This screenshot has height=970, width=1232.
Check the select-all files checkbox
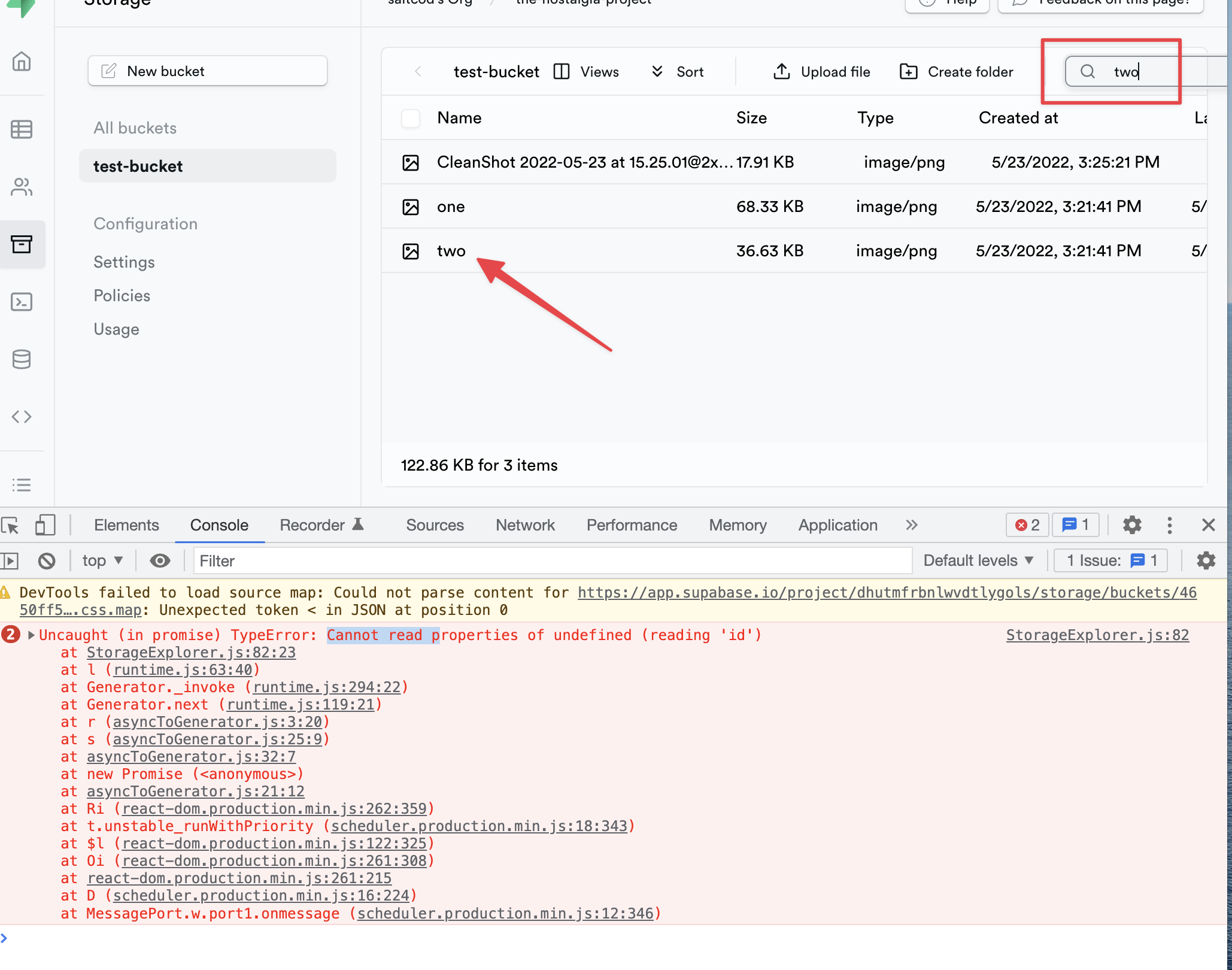[x=411, y=118]
